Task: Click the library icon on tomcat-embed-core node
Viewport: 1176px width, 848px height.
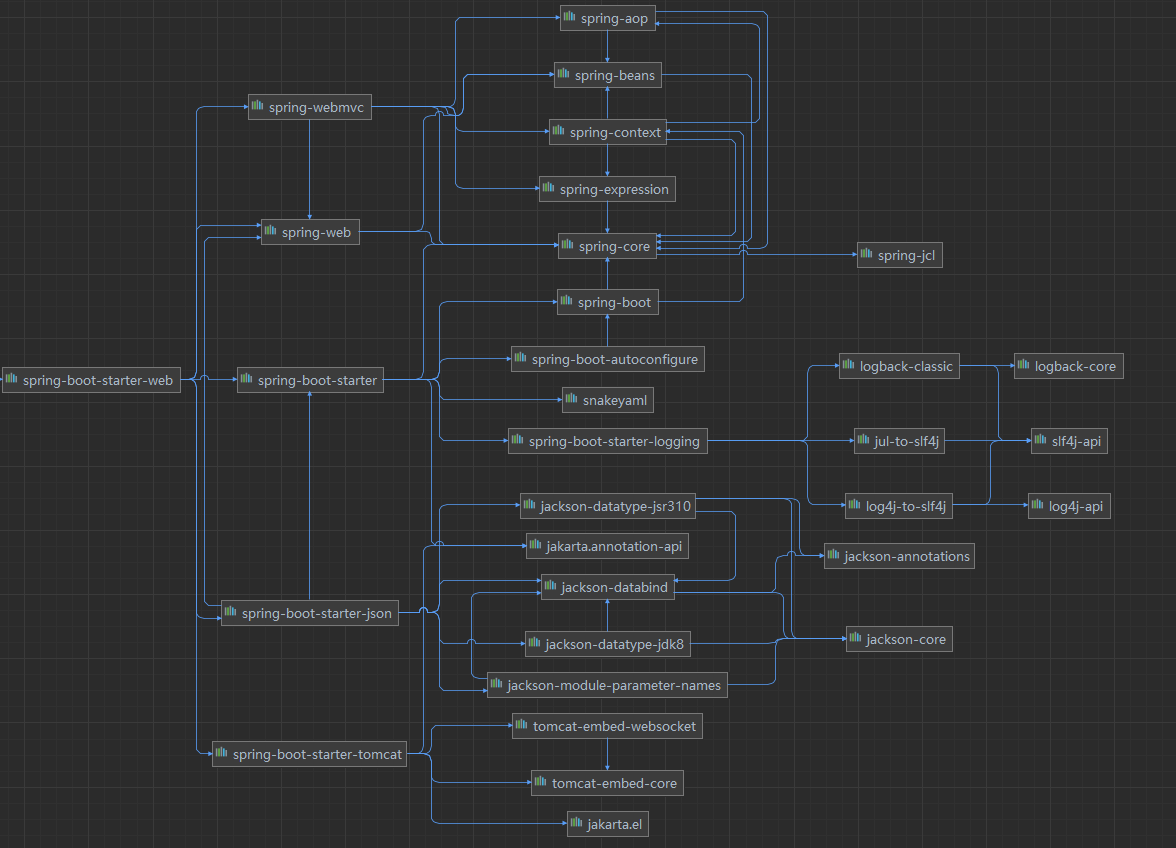Action: click(x=541, y=783)
